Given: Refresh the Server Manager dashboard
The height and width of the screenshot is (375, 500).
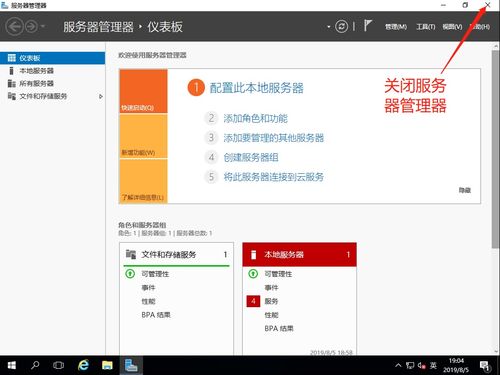Looking at the screenshot, I should (341, 26).
